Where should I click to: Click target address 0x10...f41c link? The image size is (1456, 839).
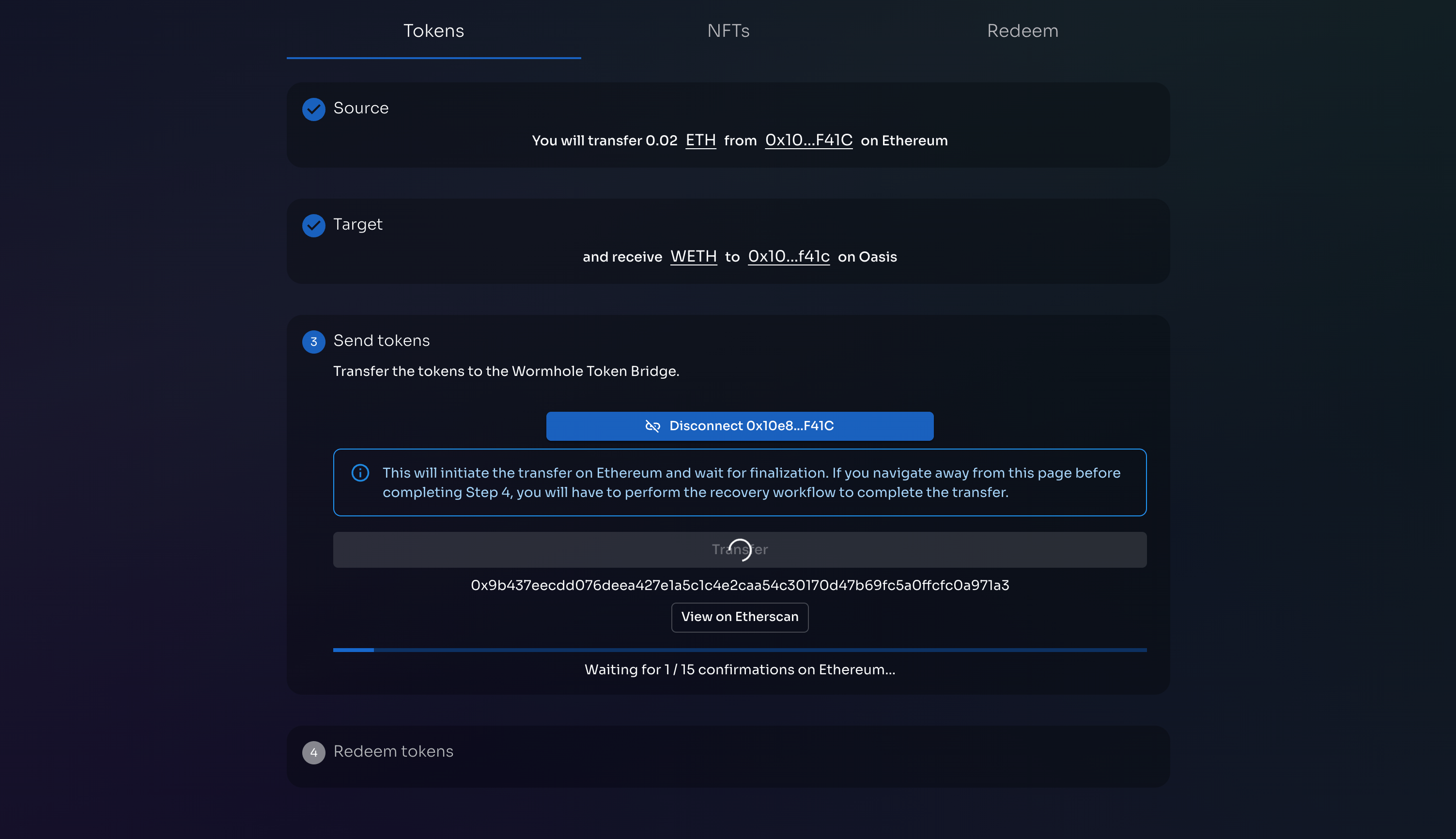point(788,256)
